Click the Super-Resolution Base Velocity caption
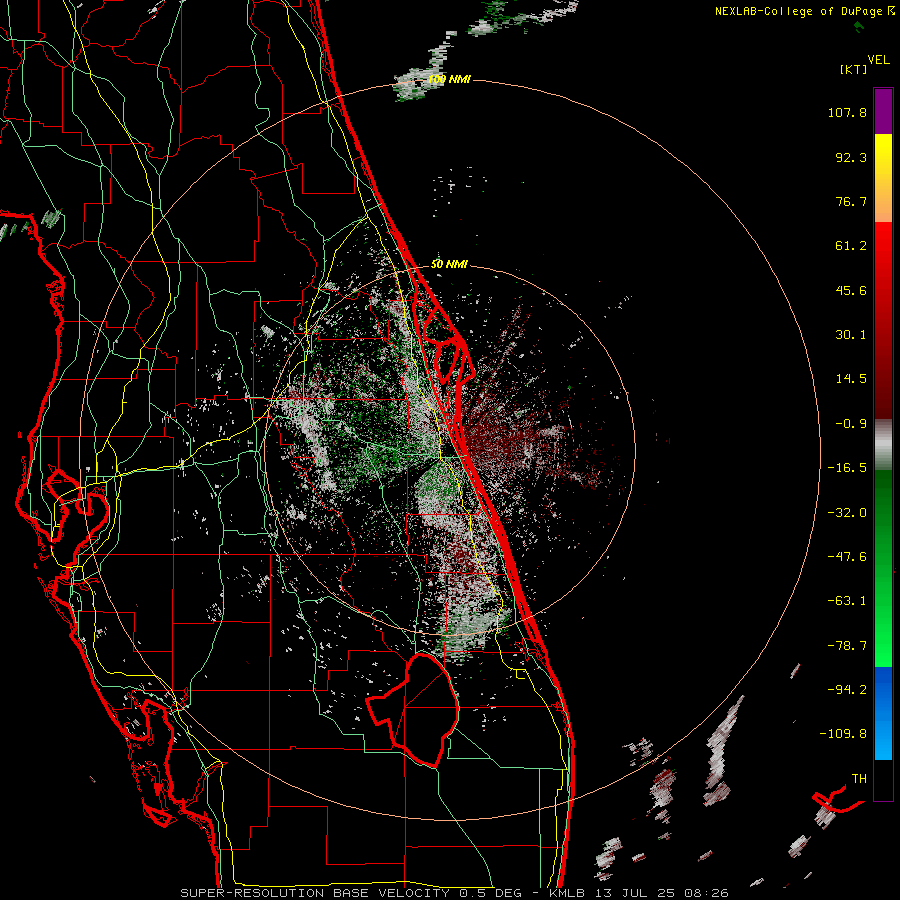The height and width of the screenshot is (900, 900). (x=455, y=893)
